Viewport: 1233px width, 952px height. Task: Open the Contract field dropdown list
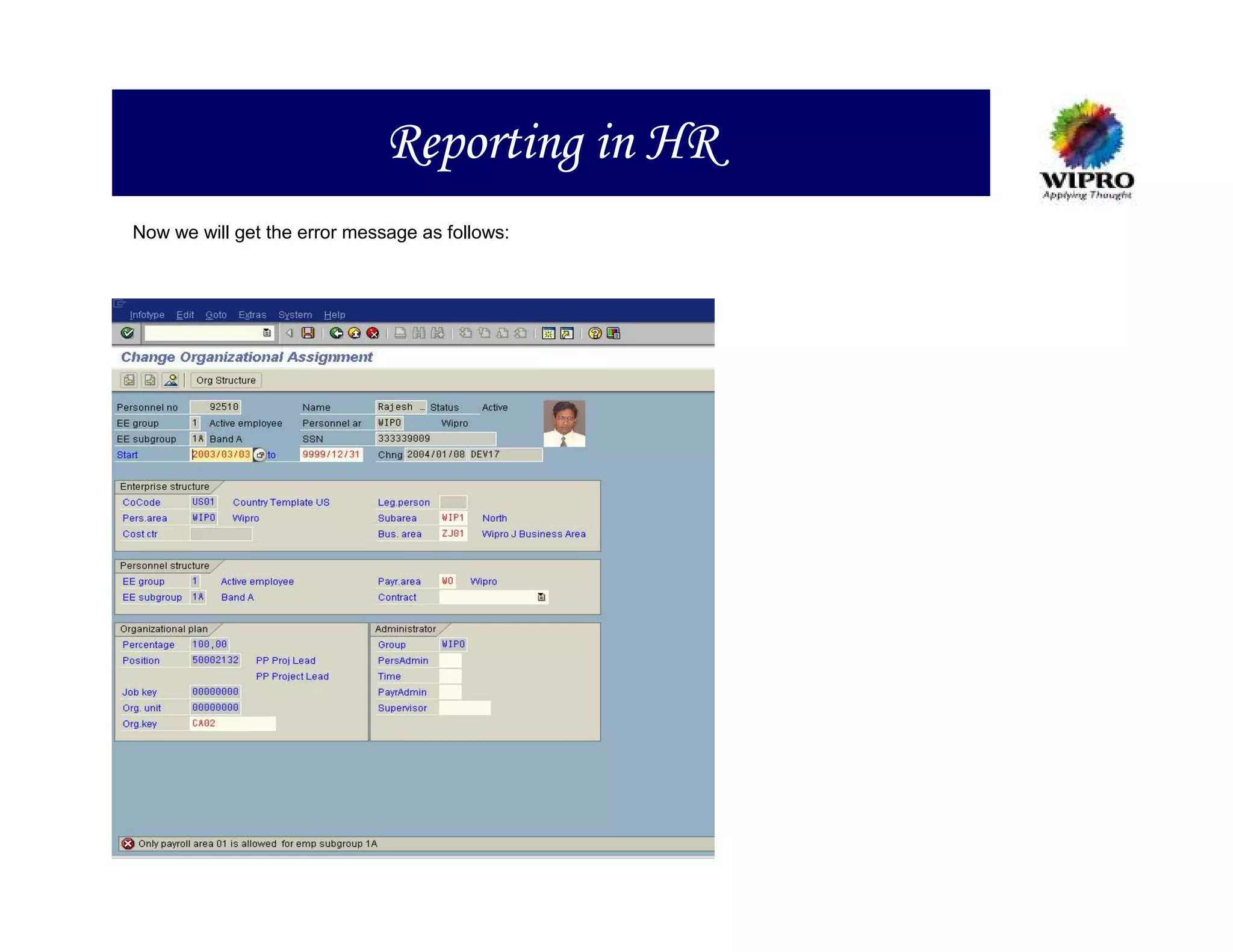tap(541, 597)
